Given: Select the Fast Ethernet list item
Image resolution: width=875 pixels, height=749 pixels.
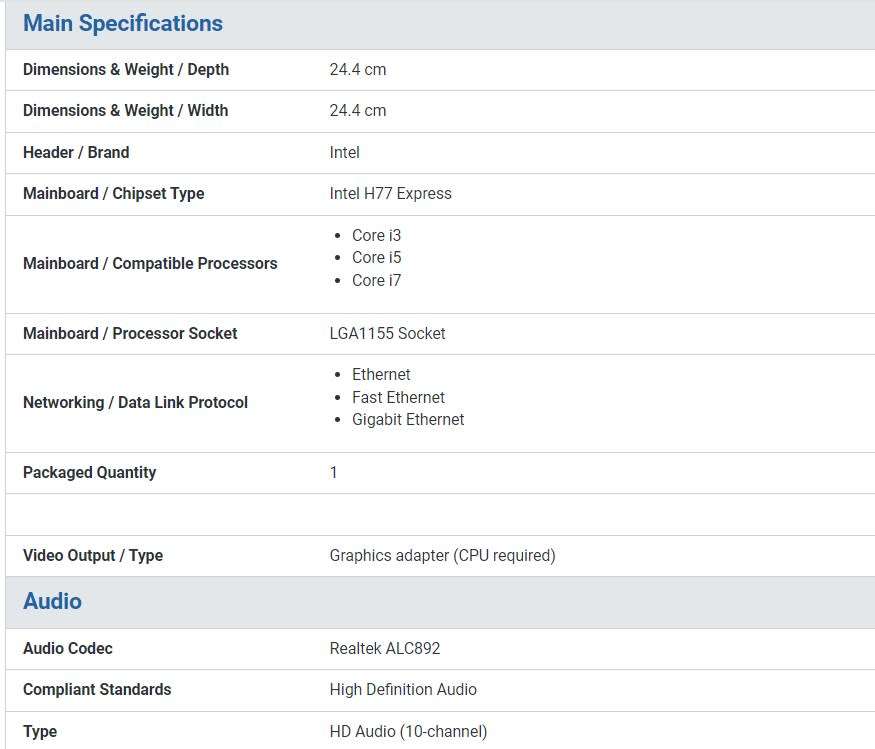Looking at the screenshot, I should click(x=398, y=398).
